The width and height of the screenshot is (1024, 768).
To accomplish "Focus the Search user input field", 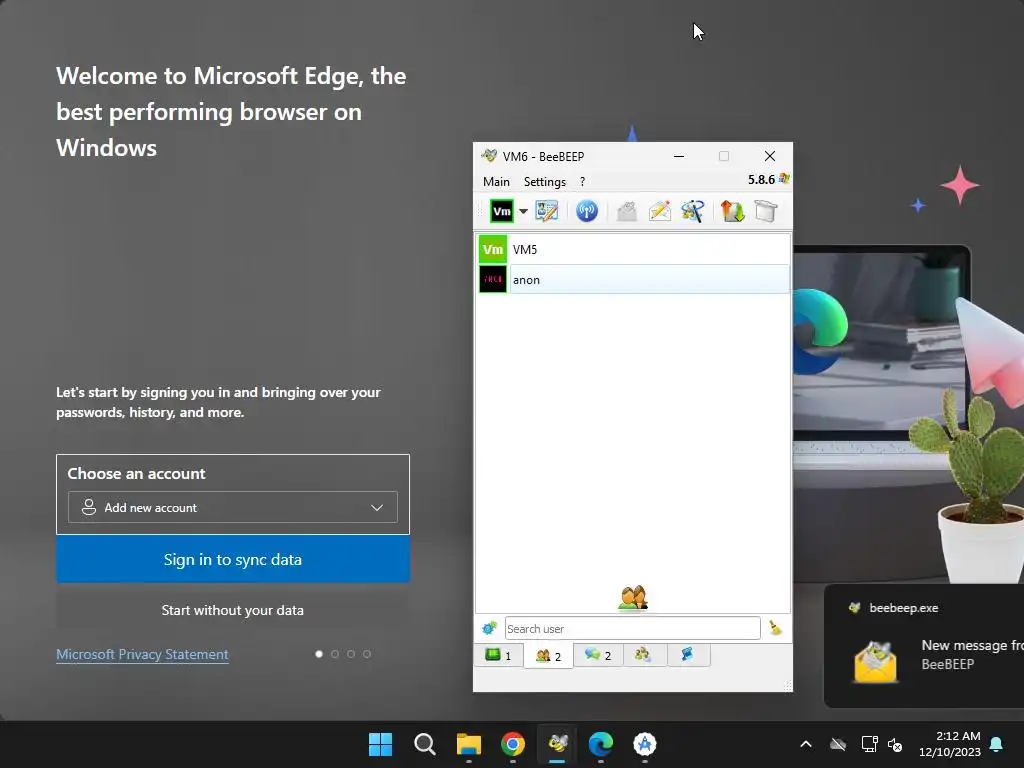I will click(x=632, y=628).
